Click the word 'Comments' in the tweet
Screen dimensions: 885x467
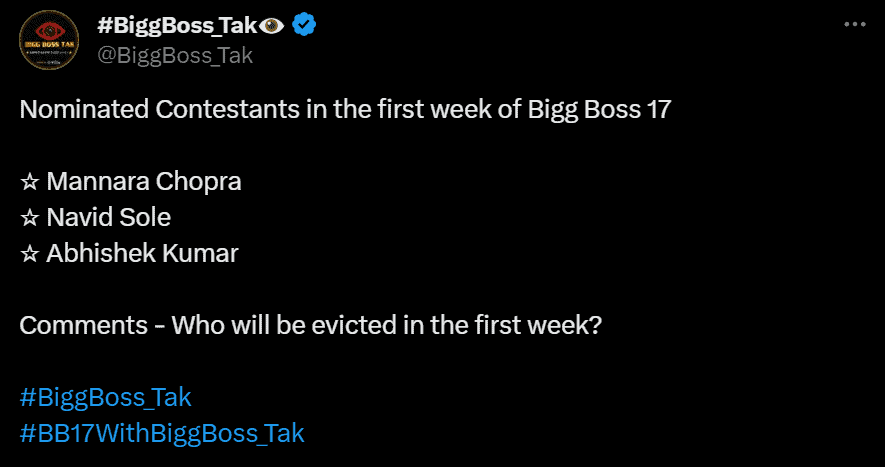click(x=70, y=326)
